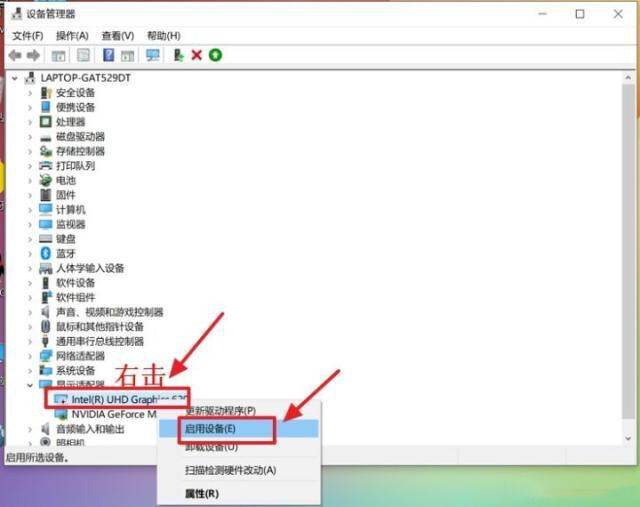Click the back arrow in the toolbar
The width and height of the screenshot is (640, 507).
[15, 55]
